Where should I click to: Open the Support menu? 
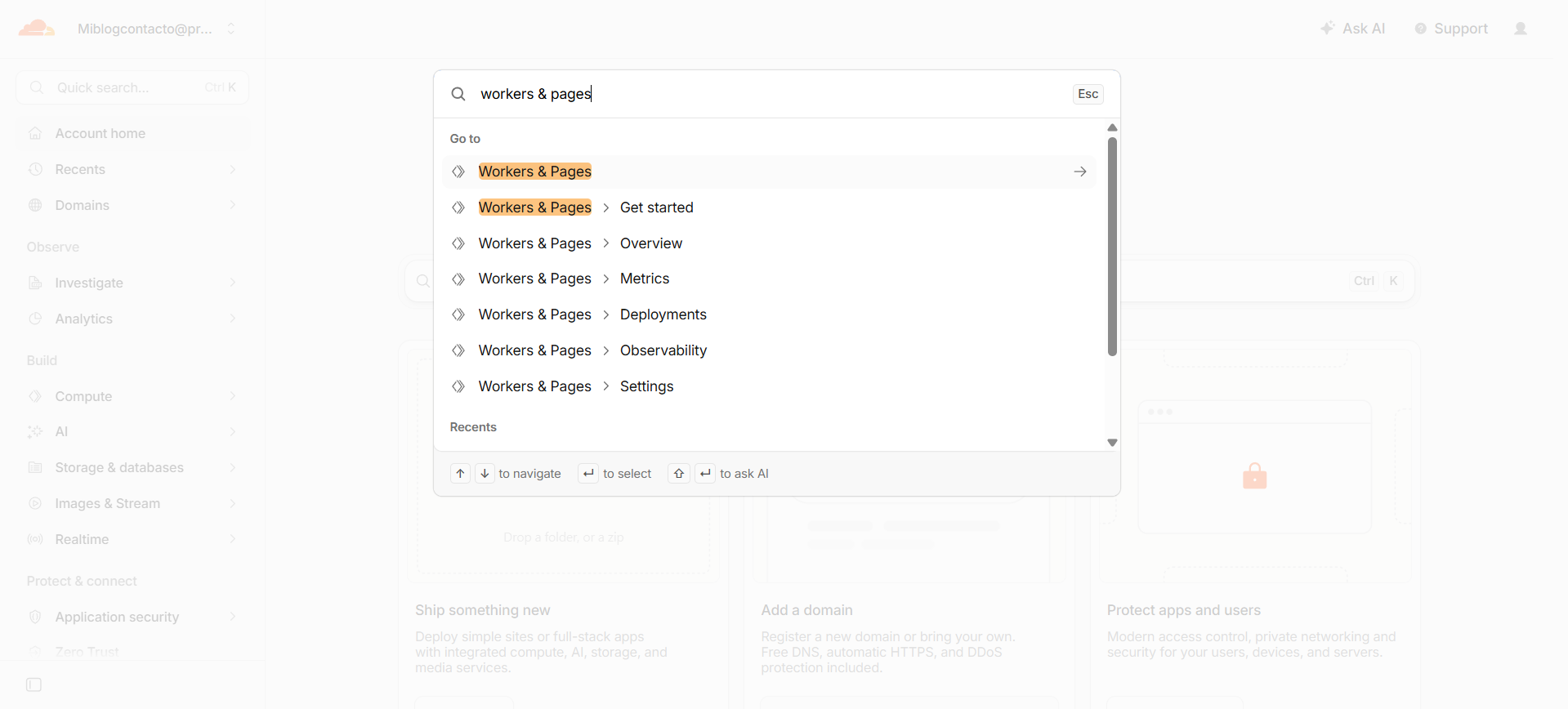tap(1451, 29)
